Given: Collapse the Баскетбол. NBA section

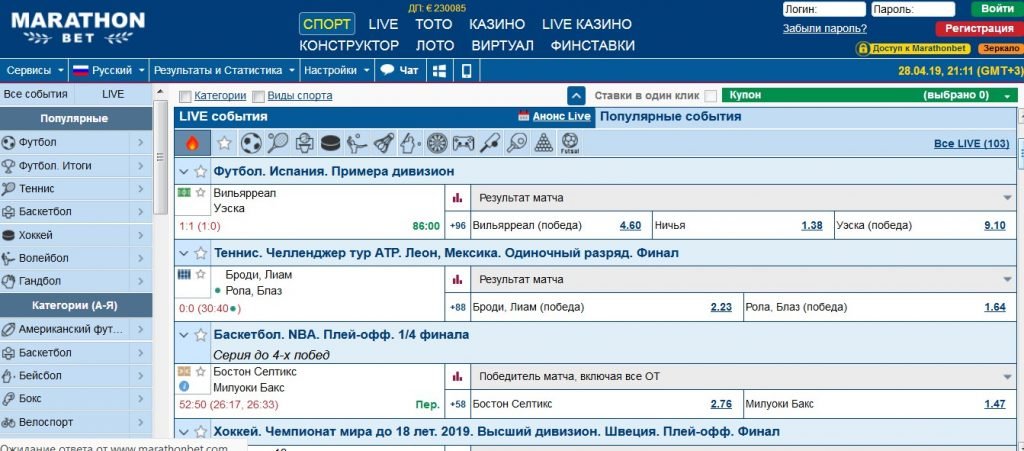Looking at the screenshot, I should (184, 335).
